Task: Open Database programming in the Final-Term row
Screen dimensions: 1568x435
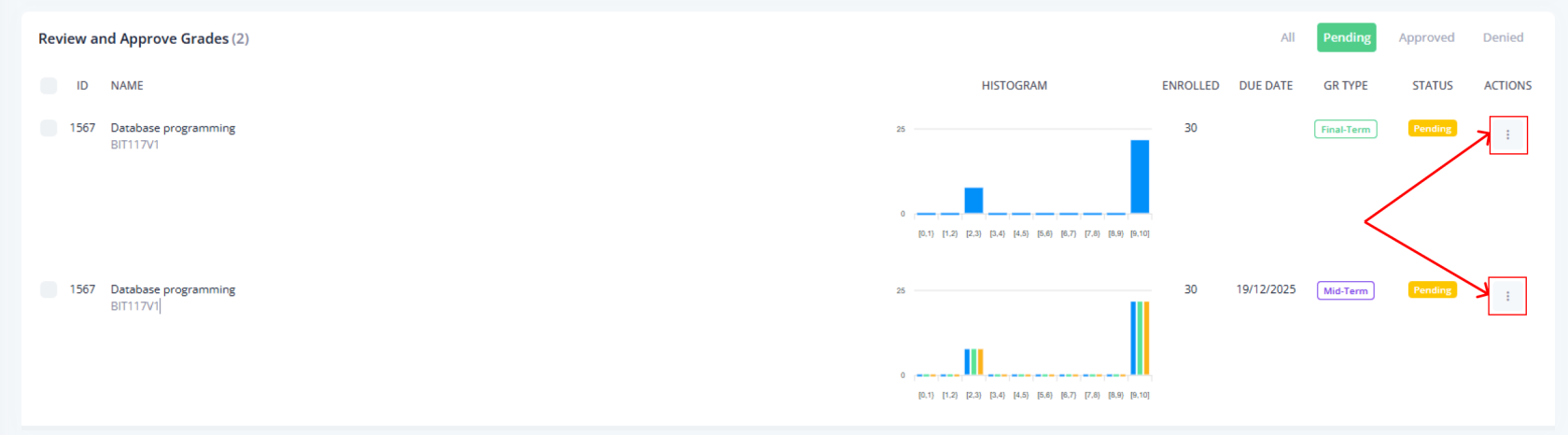Action: click(x=173, y=128)
